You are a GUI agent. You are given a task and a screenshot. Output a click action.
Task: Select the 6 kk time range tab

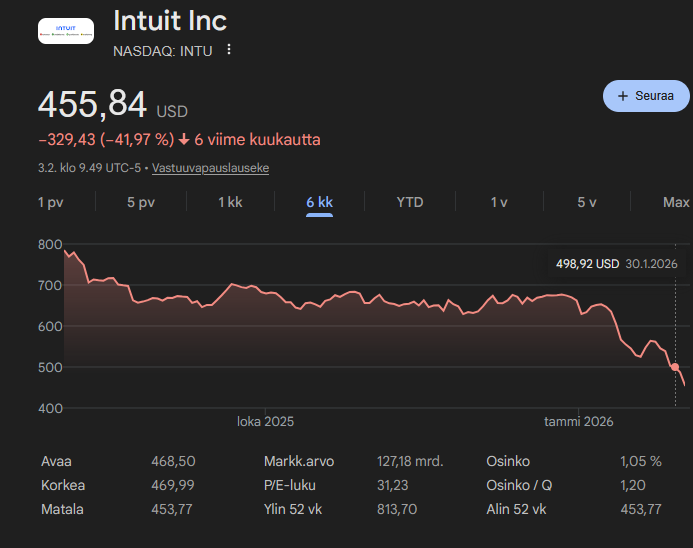click(320, 202)
